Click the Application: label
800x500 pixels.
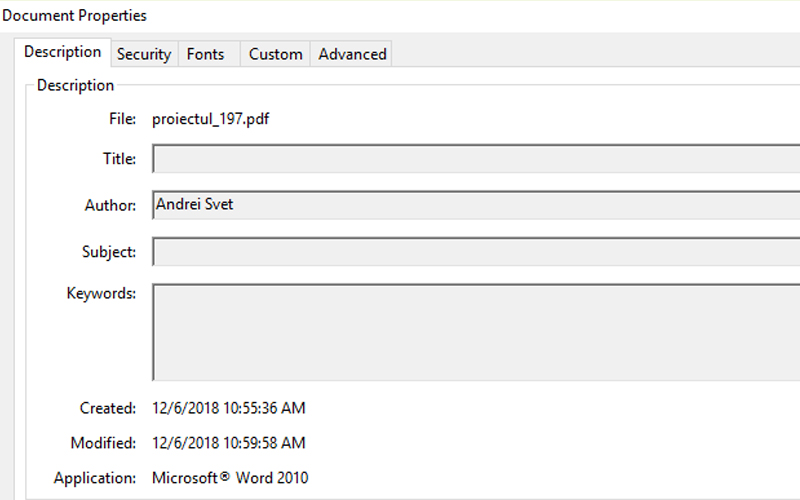(x=95, y=477)
